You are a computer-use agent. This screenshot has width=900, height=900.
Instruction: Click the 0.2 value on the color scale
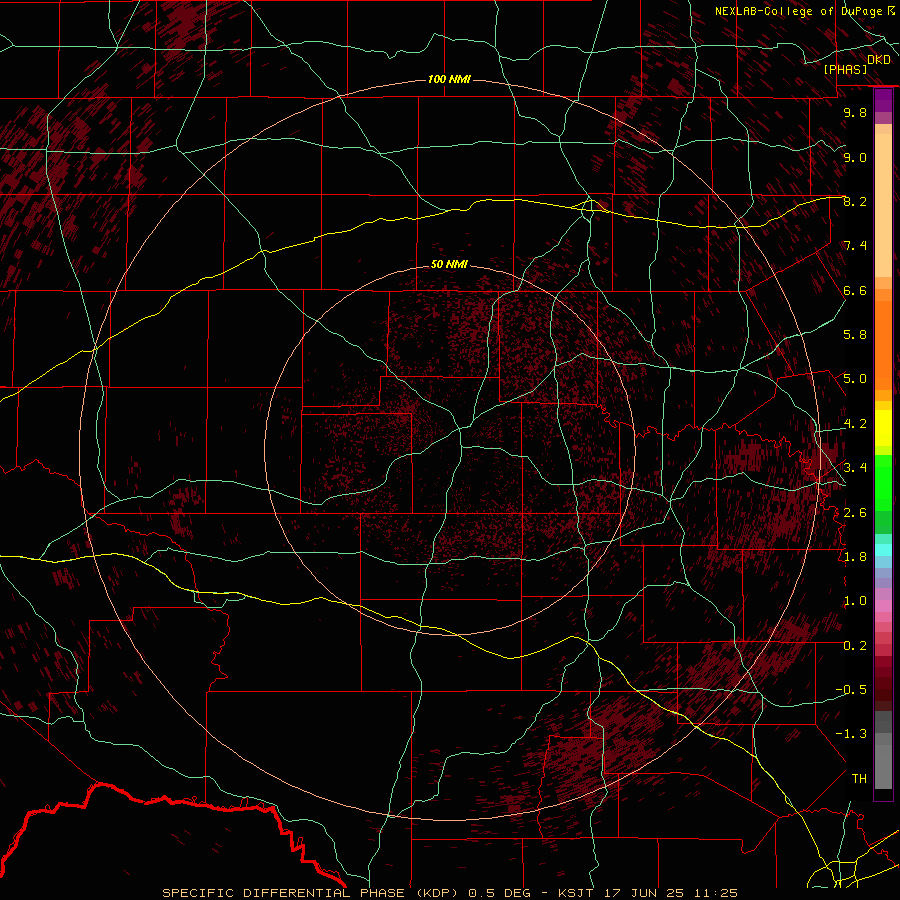(855, 645)
